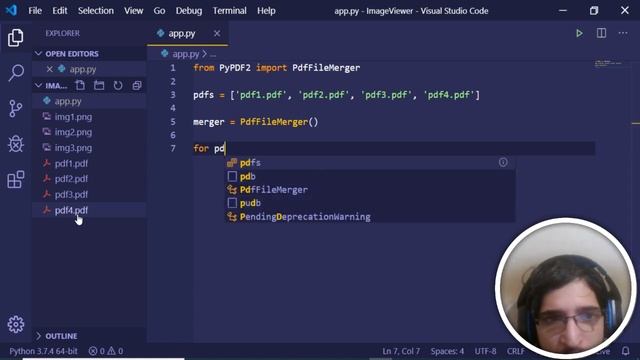
Task: Choose the pdb autocomplete suggestion
Action: tap(370, 176)
